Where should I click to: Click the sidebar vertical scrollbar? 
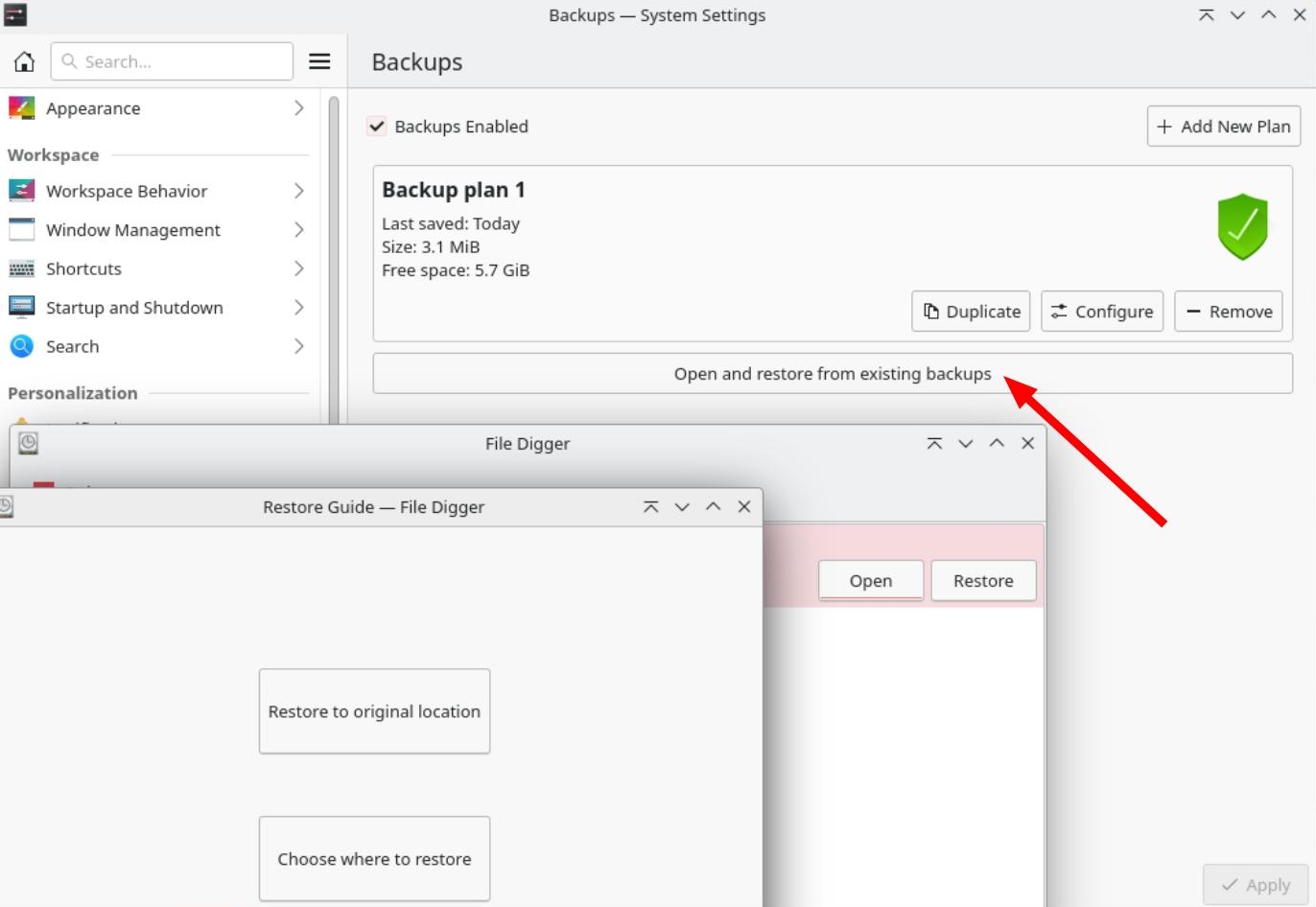334,259
